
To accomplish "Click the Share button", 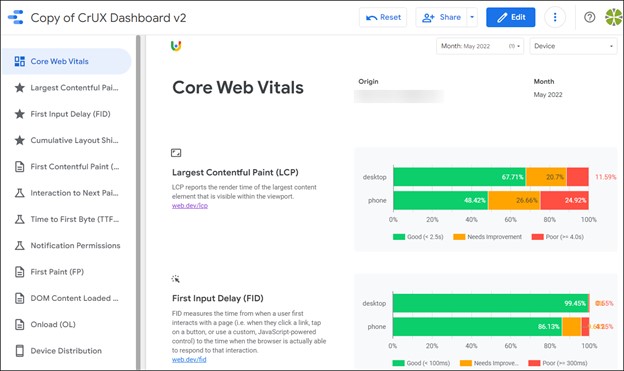I will 441,17.
